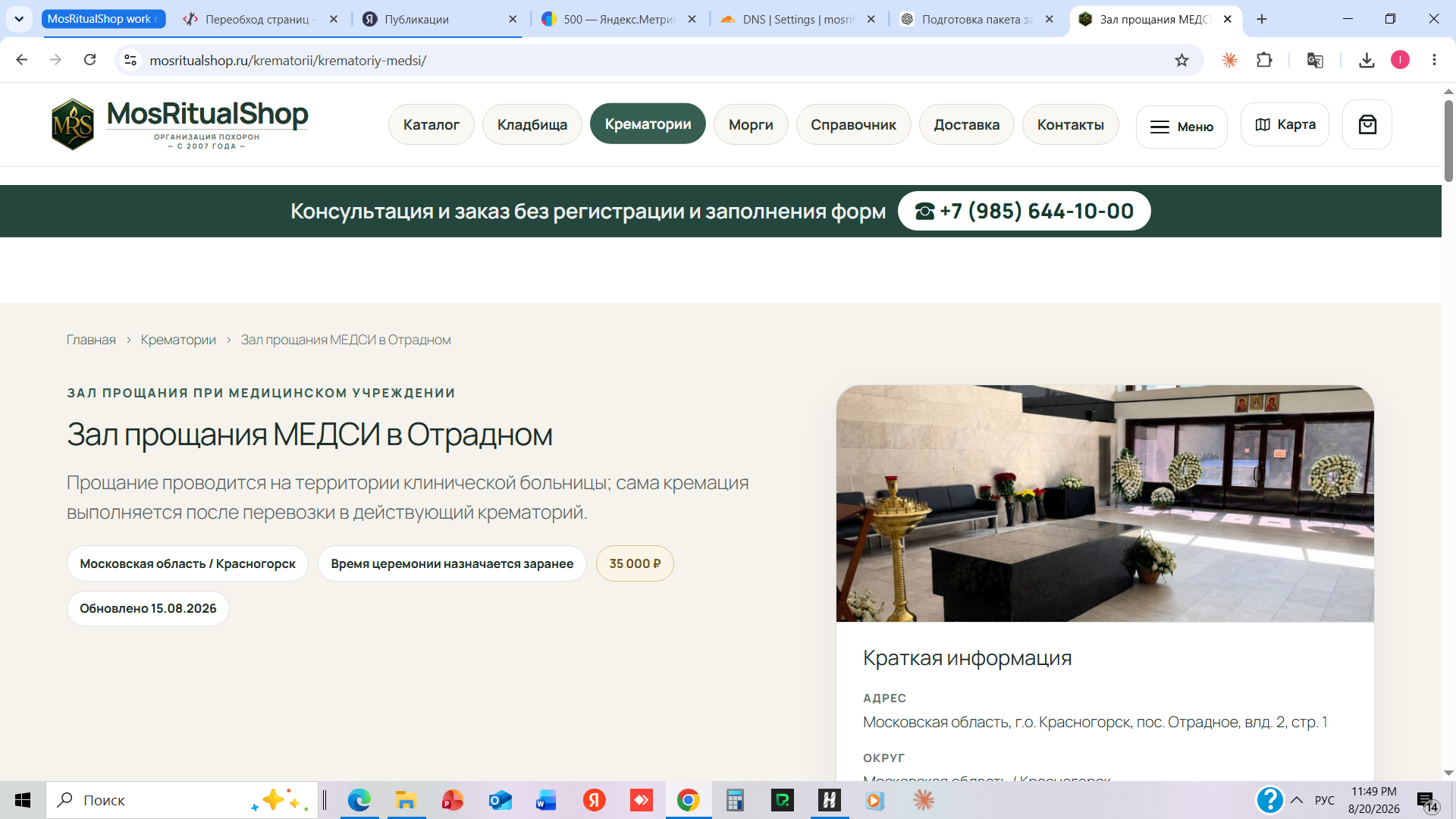1456x819 pixels.
Task: Show hidden system tray icons chevron
Action: pos(1297,800)
